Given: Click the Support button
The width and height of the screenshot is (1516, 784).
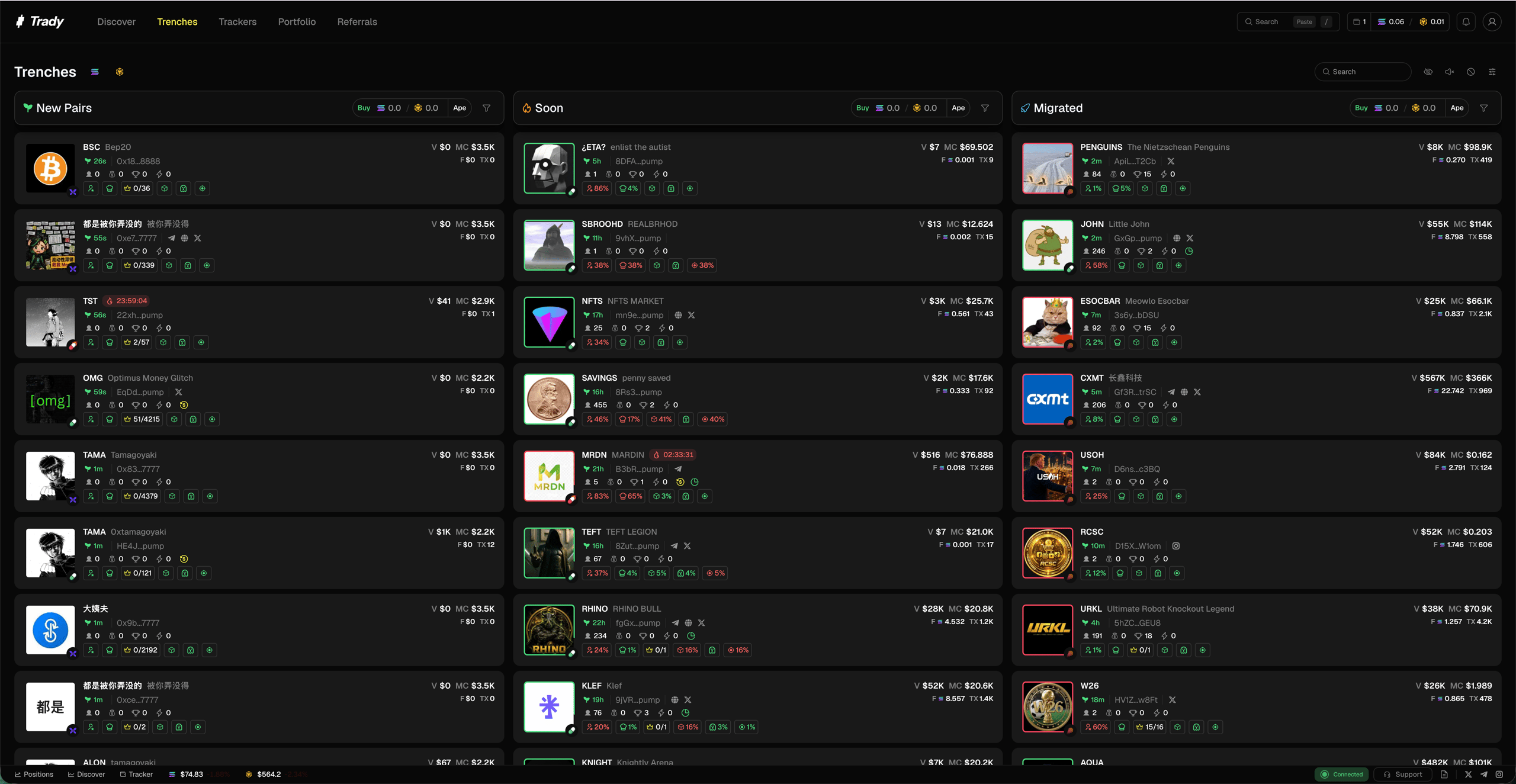Looking at the screenshot, I should [1403, 775].
